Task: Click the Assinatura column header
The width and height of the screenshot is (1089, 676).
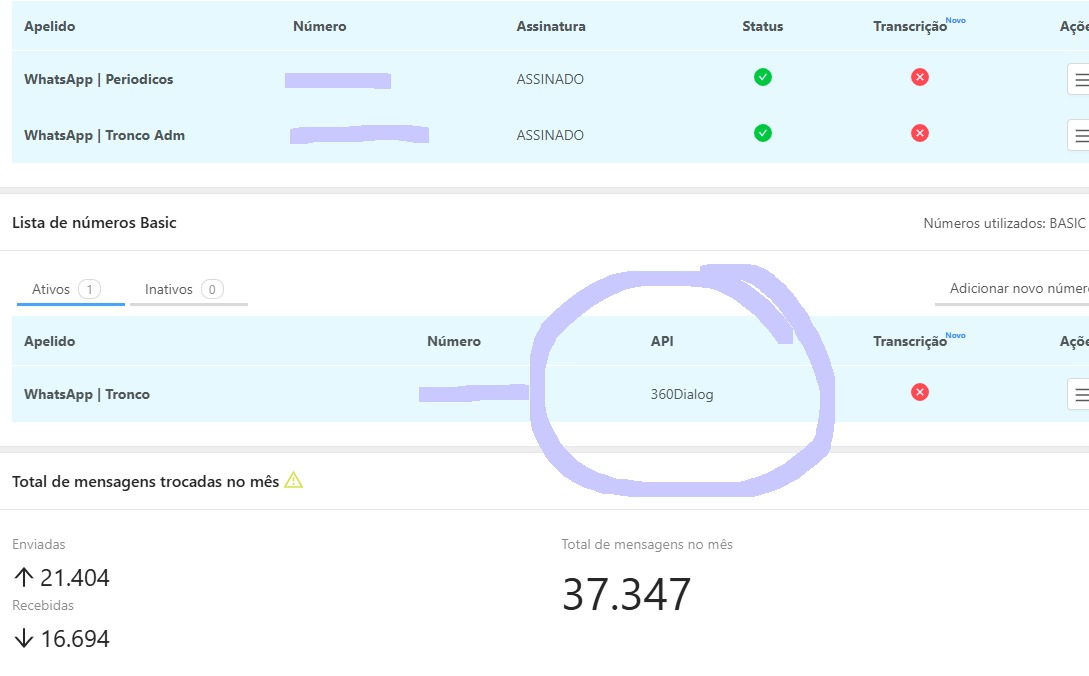Action: (x=550, y=26)
